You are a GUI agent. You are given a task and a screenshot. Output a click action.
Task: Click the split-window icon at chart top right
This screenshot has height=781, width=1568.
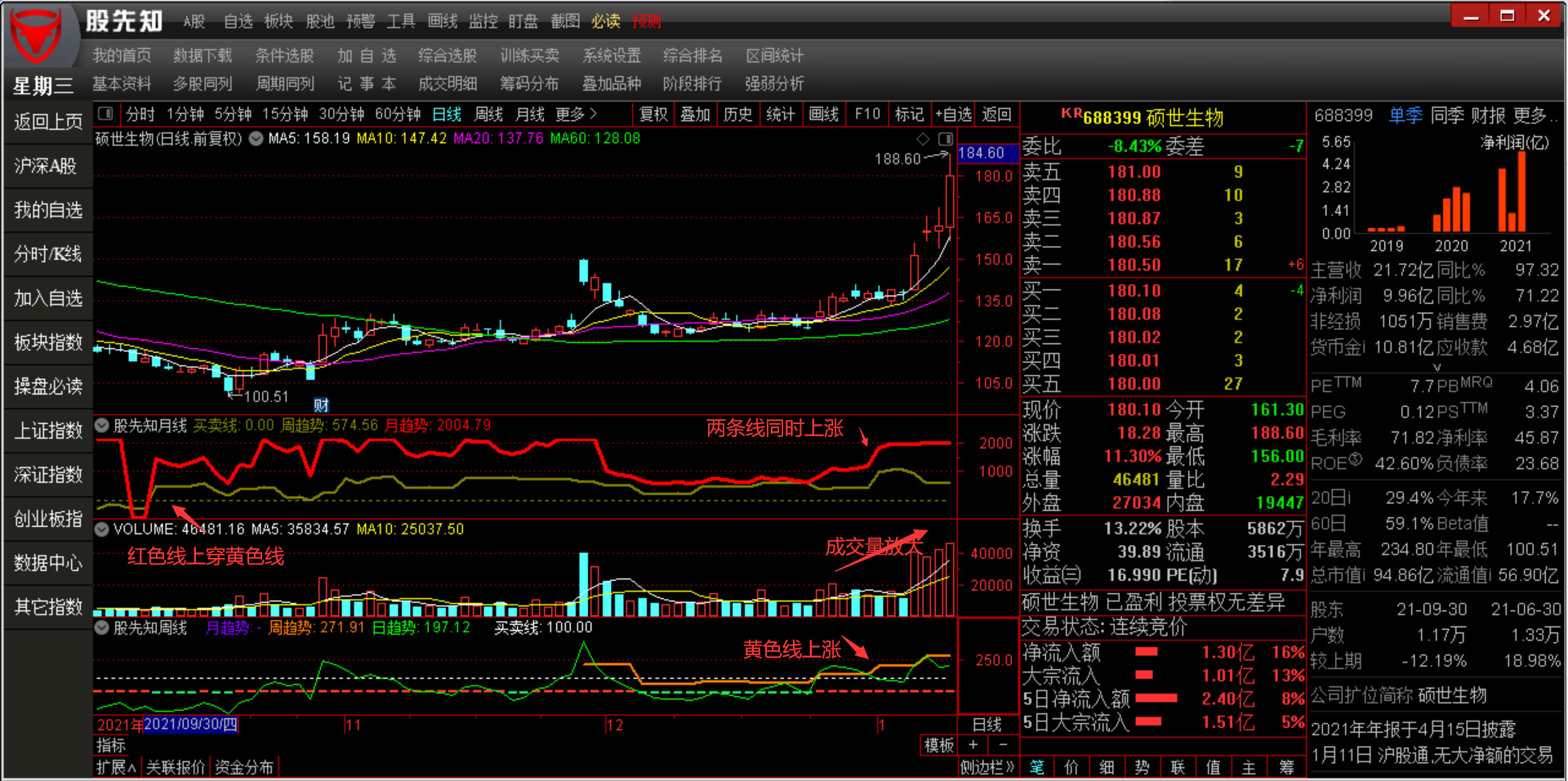[945, 139]
